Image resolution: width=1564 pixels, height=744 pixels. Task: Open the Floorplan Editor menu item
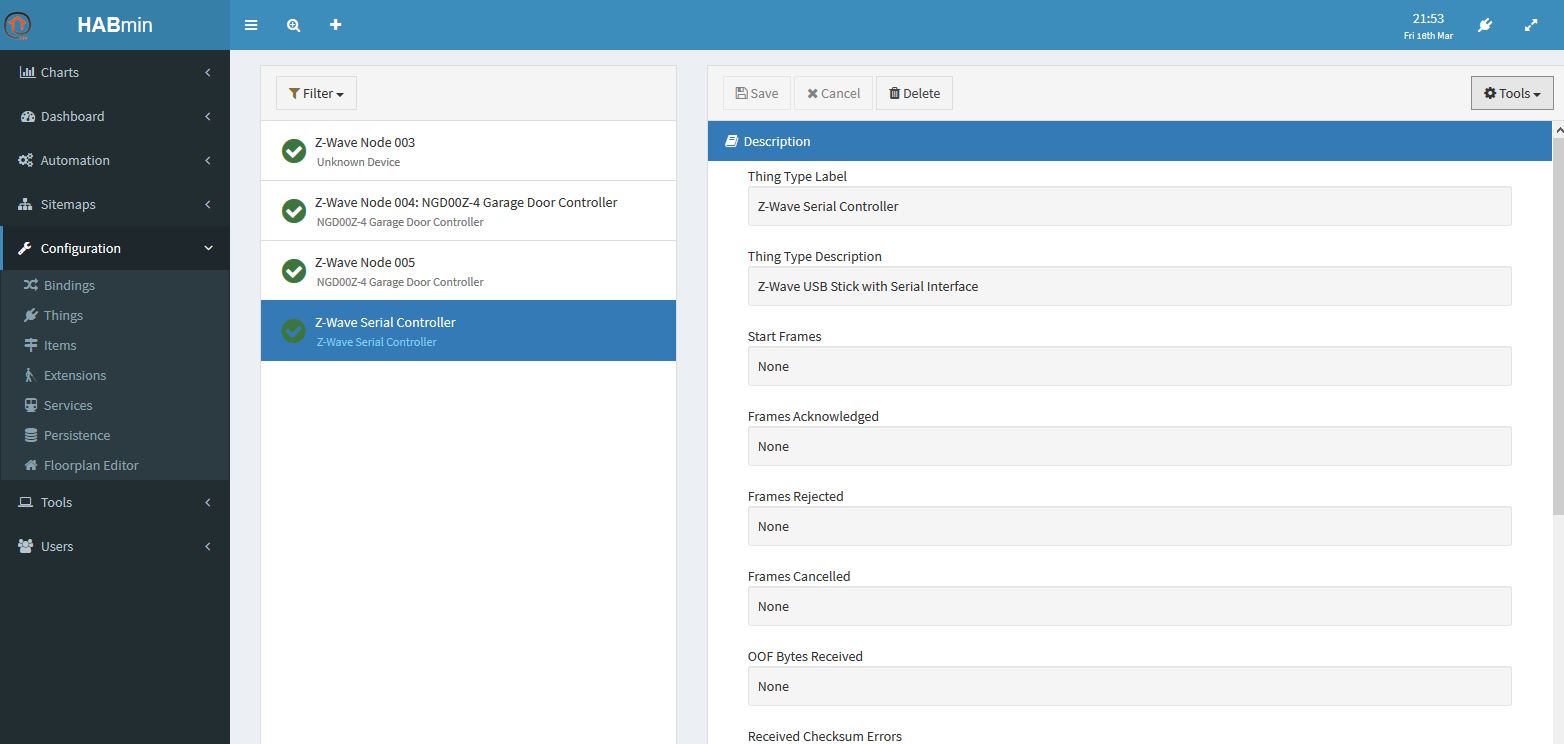90,465
